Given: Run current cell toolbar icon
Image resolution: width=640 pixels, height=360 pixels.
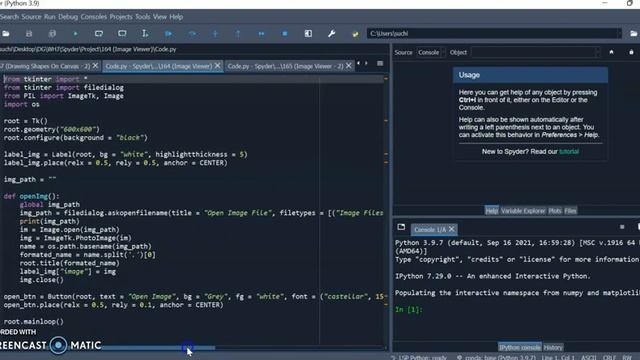Looking at the screenshot, I should coord(99,33).
